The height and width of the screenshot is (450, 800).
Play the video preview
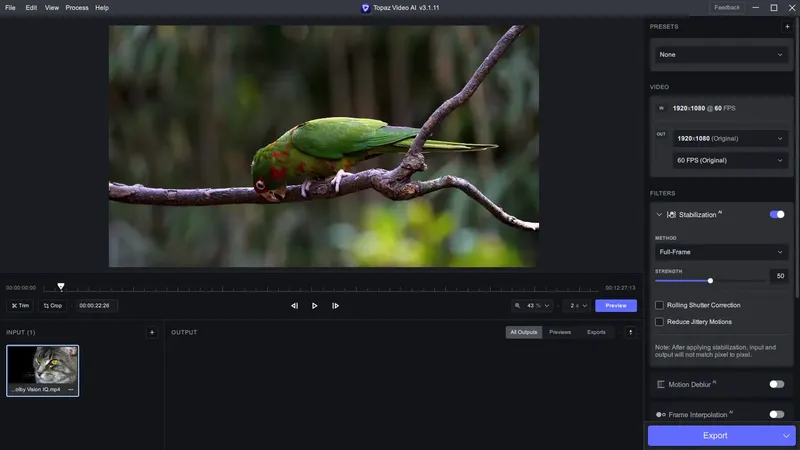315,306
